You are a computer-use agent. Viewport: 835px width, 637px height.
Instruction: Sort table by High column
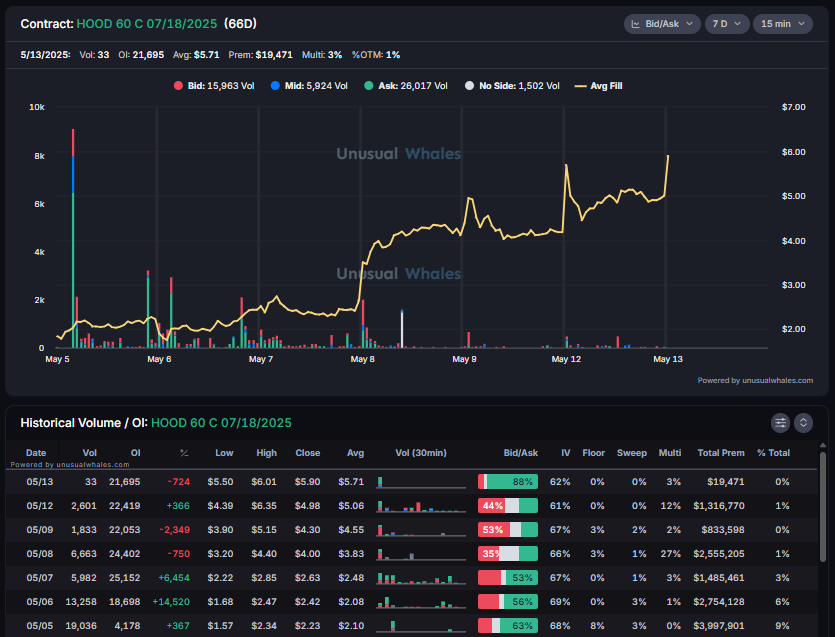click(266, 453)
